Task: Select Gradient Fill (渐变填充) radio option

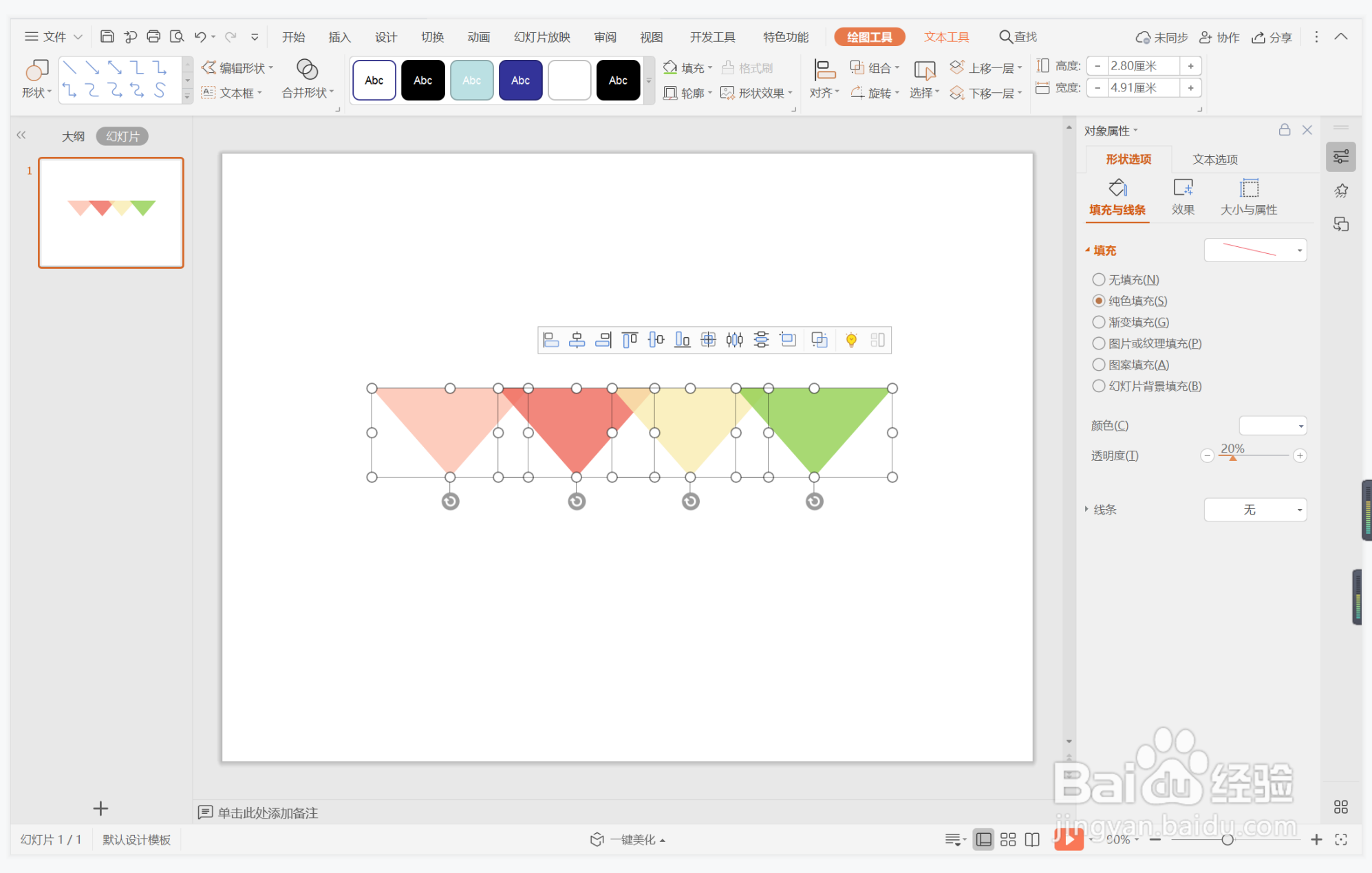Action: coord(1099,322)
